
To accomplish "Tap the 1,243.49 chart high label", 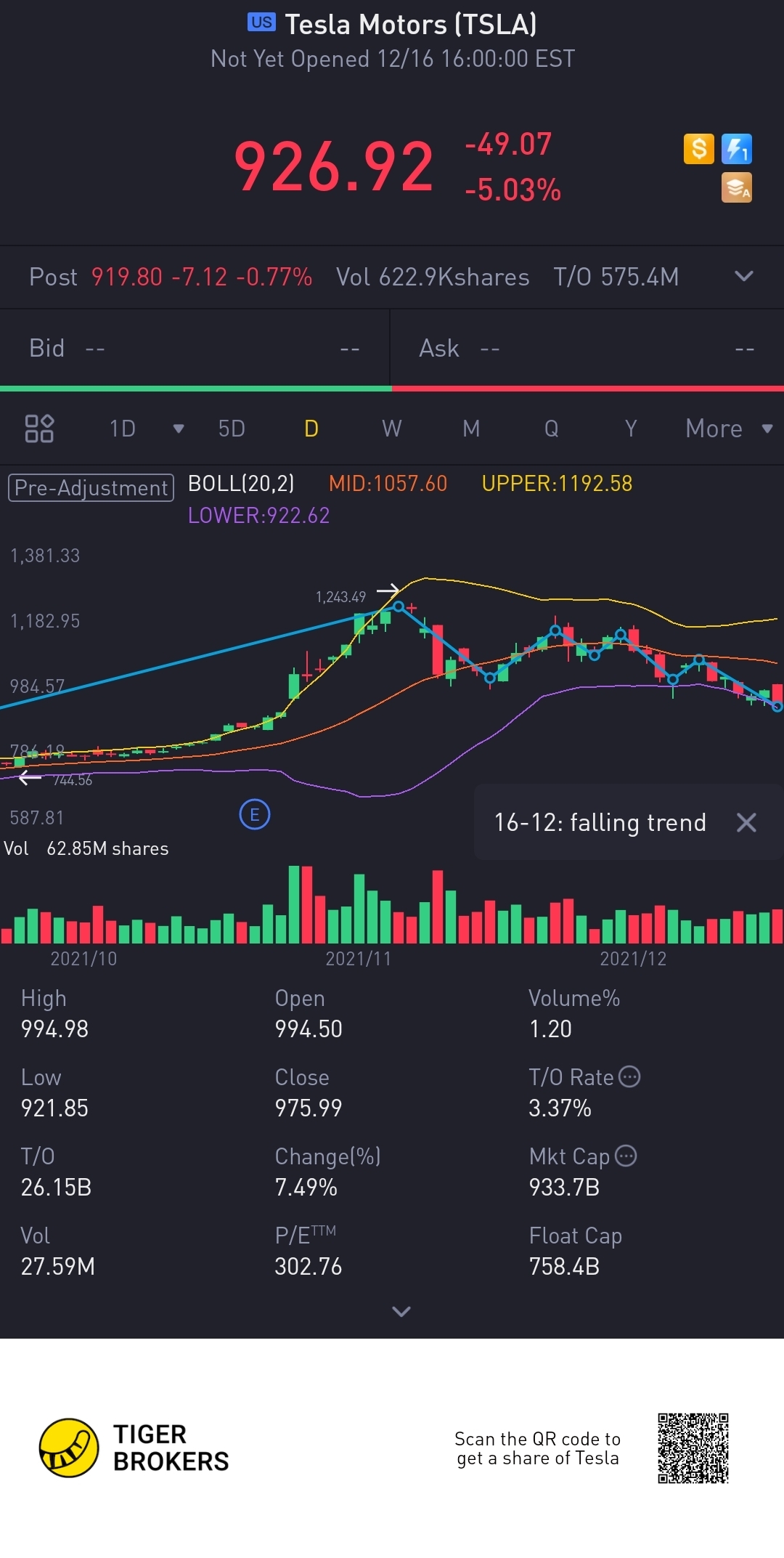I will click(x=340, y=597).
